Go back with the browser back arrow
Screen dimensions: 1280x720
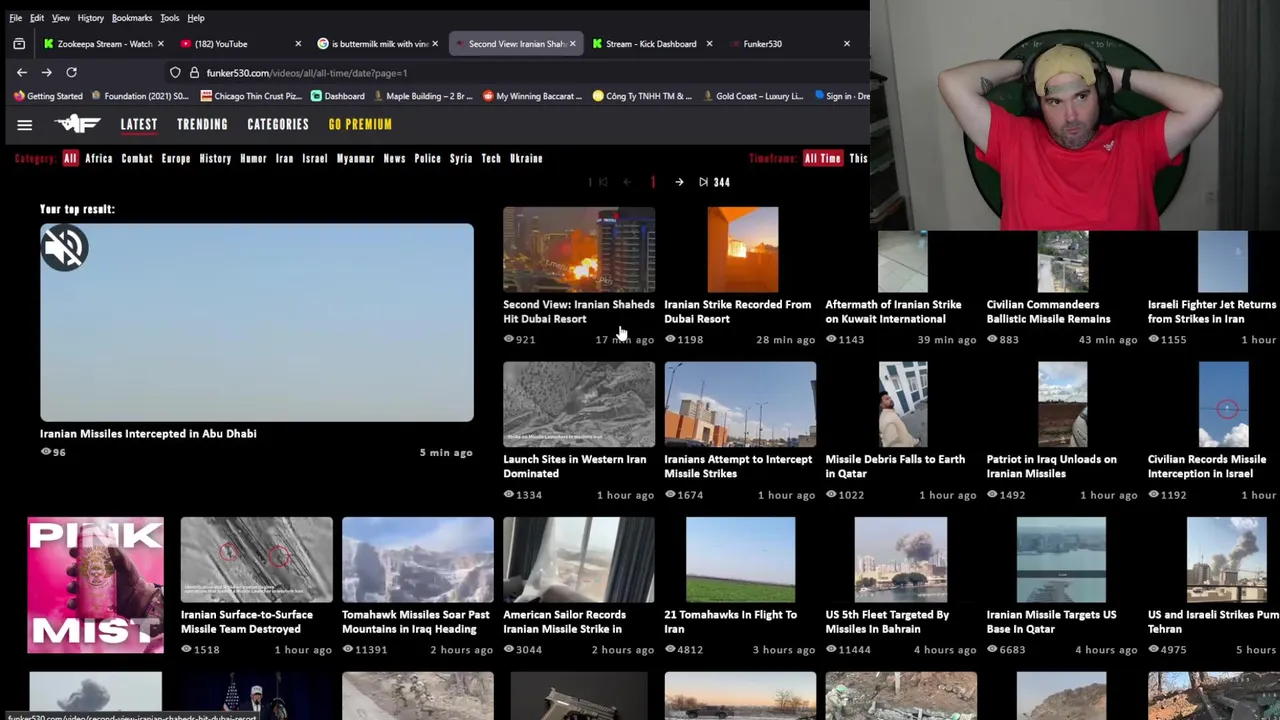tap(22, 73)
